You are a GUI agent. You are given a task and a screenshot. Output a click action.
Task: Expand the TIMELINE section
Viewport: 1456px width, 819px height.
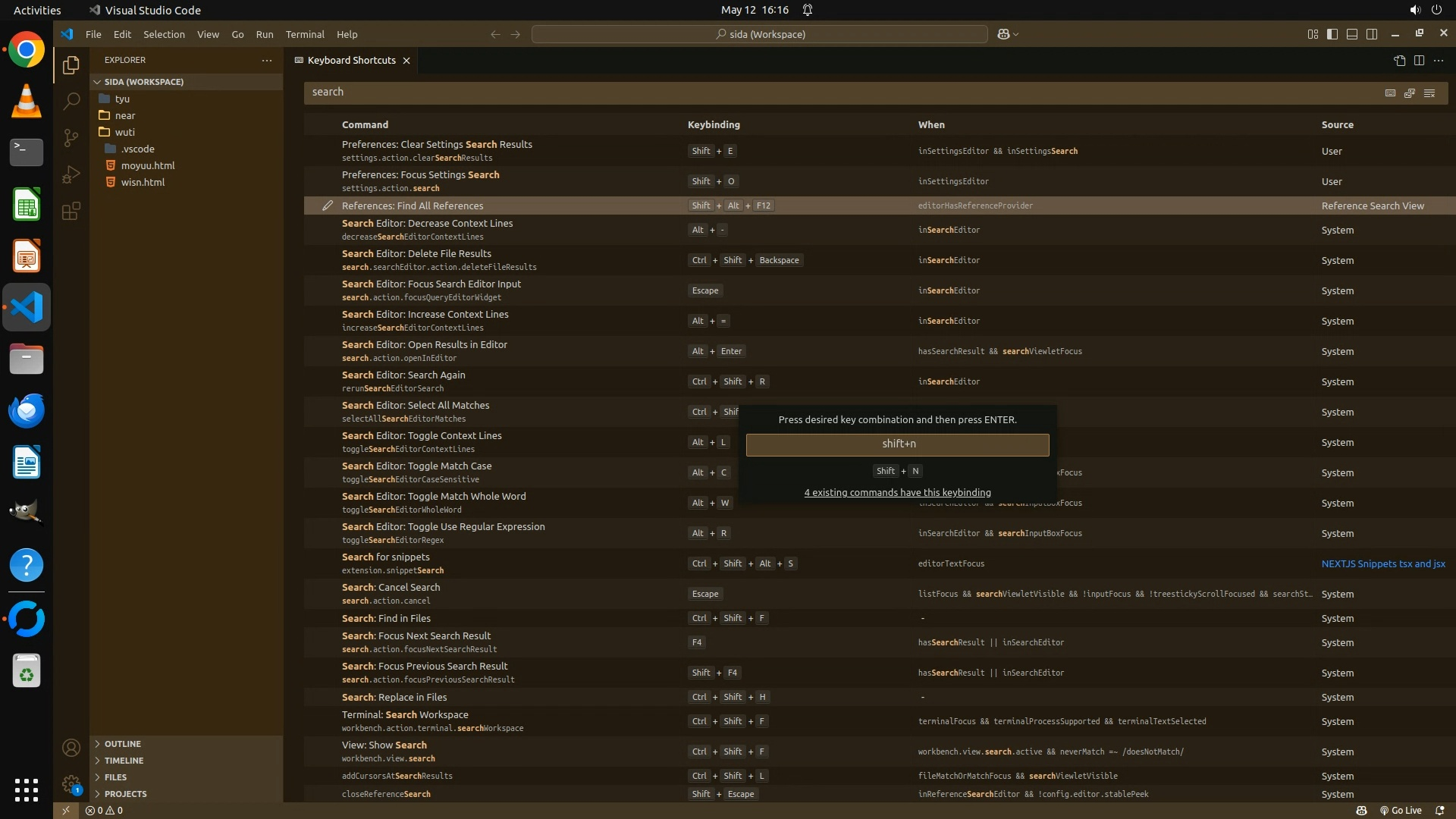(124, 761)
